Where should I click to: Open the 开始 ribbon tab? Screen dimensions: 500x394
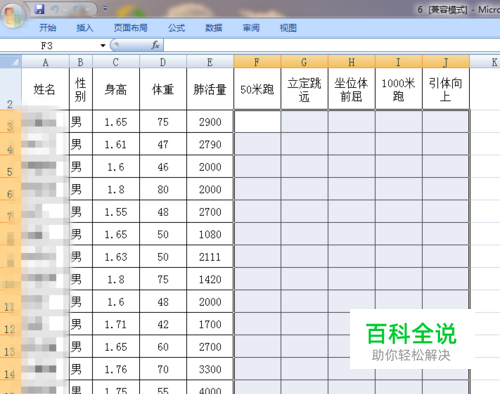47,28
